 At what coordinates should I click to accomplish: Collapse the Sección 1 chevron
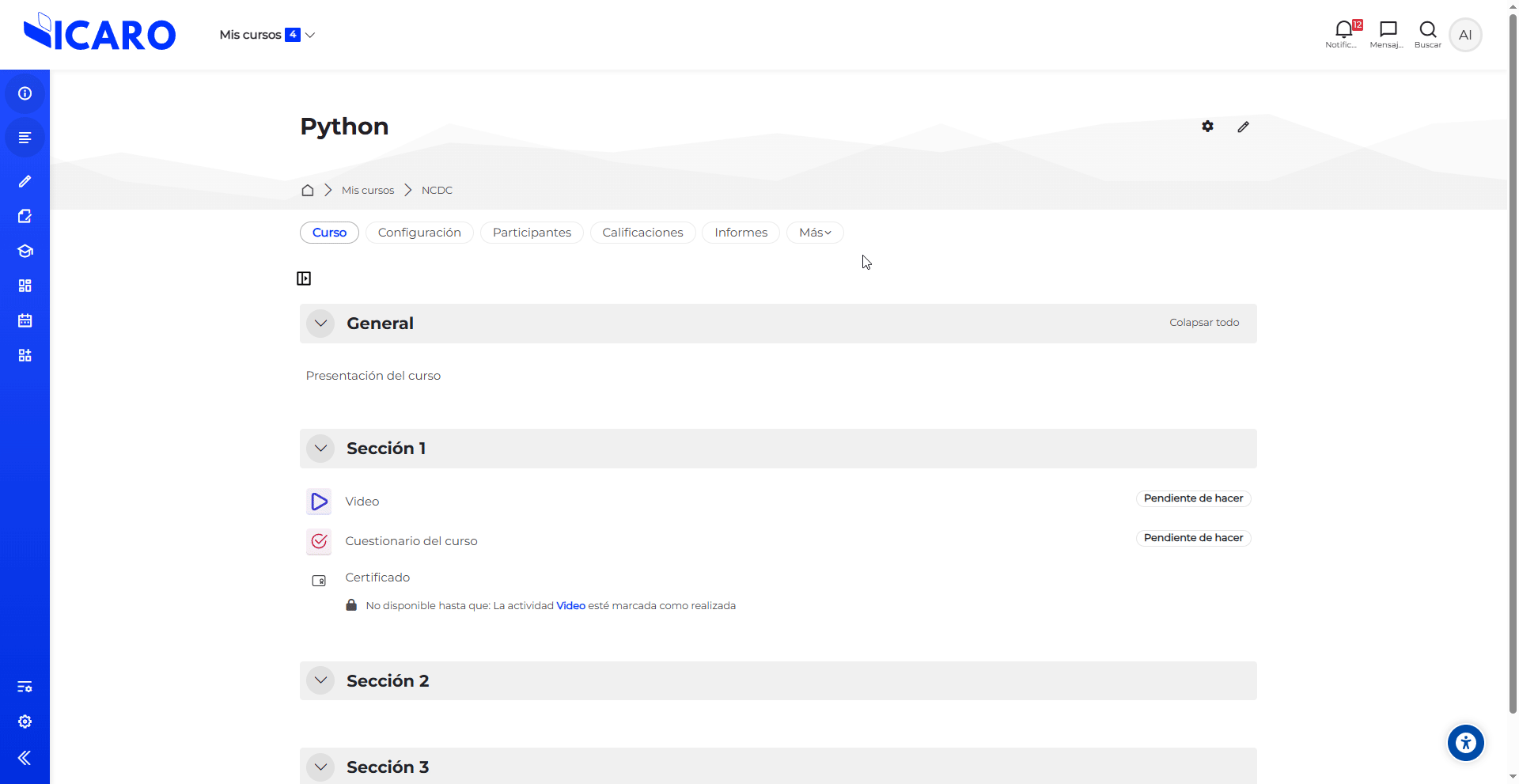(320, 449)
